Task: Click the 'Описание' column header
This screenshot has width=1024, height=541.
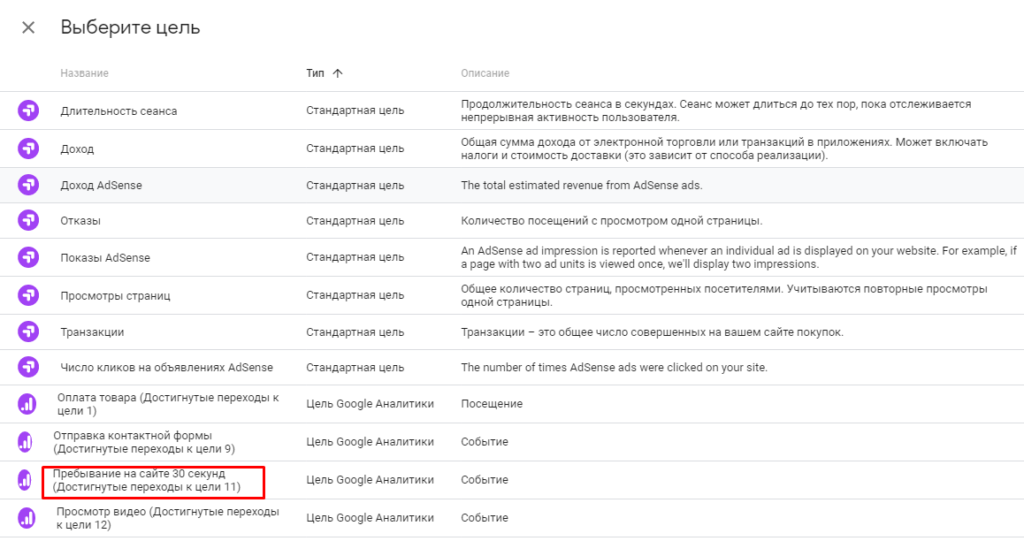Action: pos(484,73)
